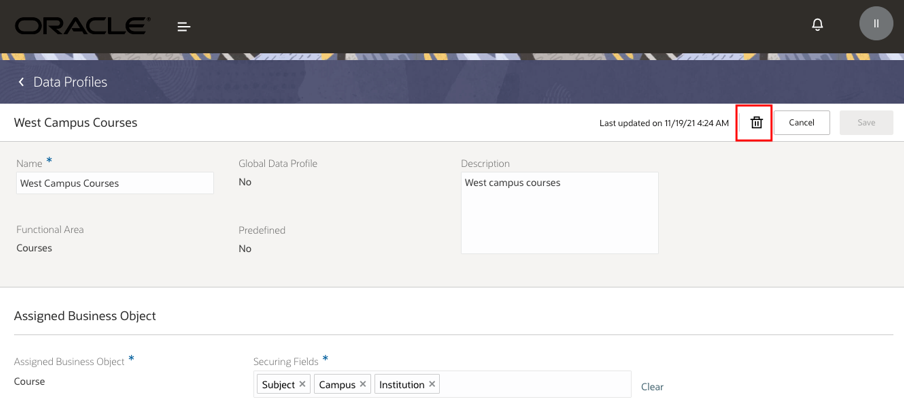Click the Data Profiles header title
904x410 pixels.
tap(70, 82)
